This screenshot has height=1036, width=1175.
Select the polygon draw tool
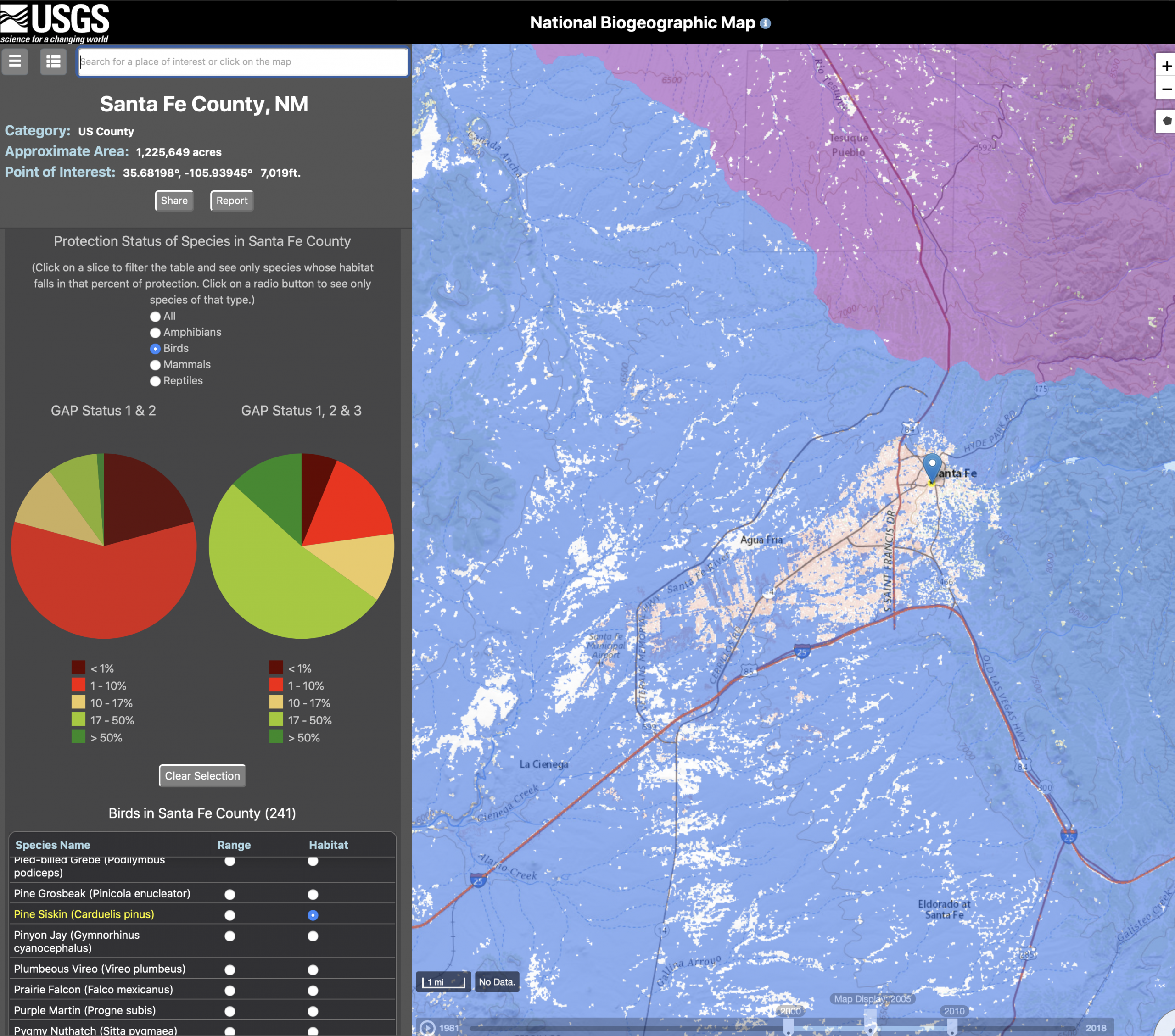pyautogui.click(x=1166, y=121)
